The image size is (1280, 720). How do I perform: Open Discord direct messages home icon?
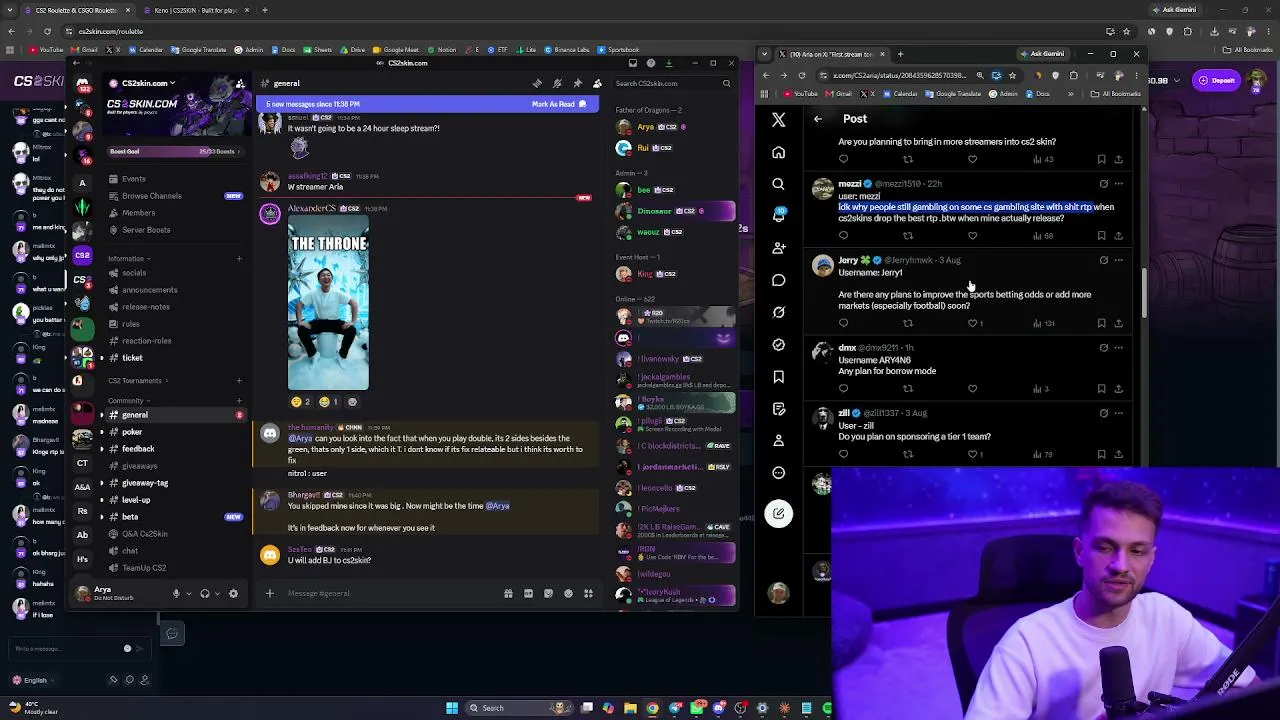point(83,84)
